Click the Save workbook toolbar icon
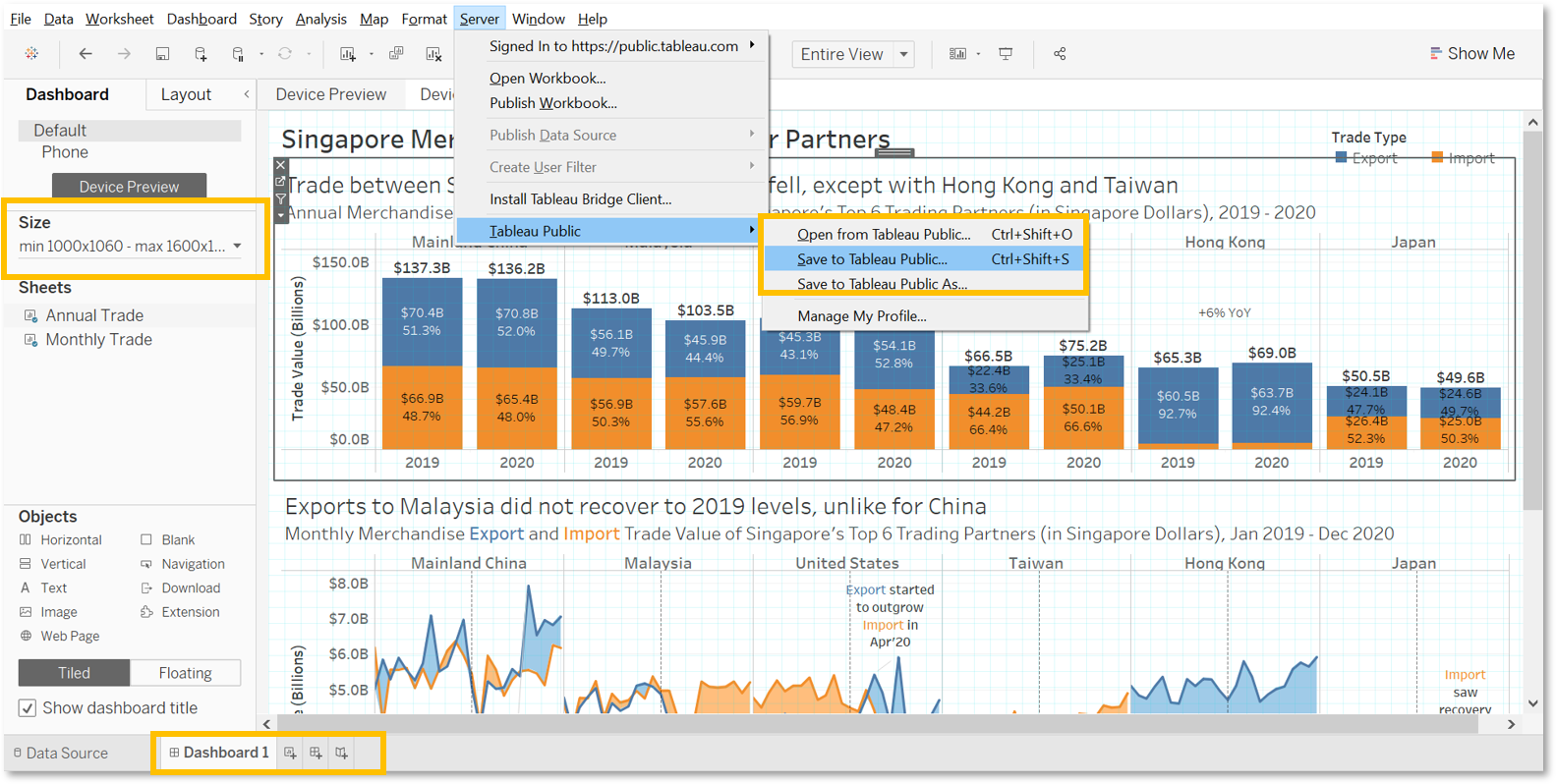This screenshot has height=784, width=1556. [x=162, y=54]
